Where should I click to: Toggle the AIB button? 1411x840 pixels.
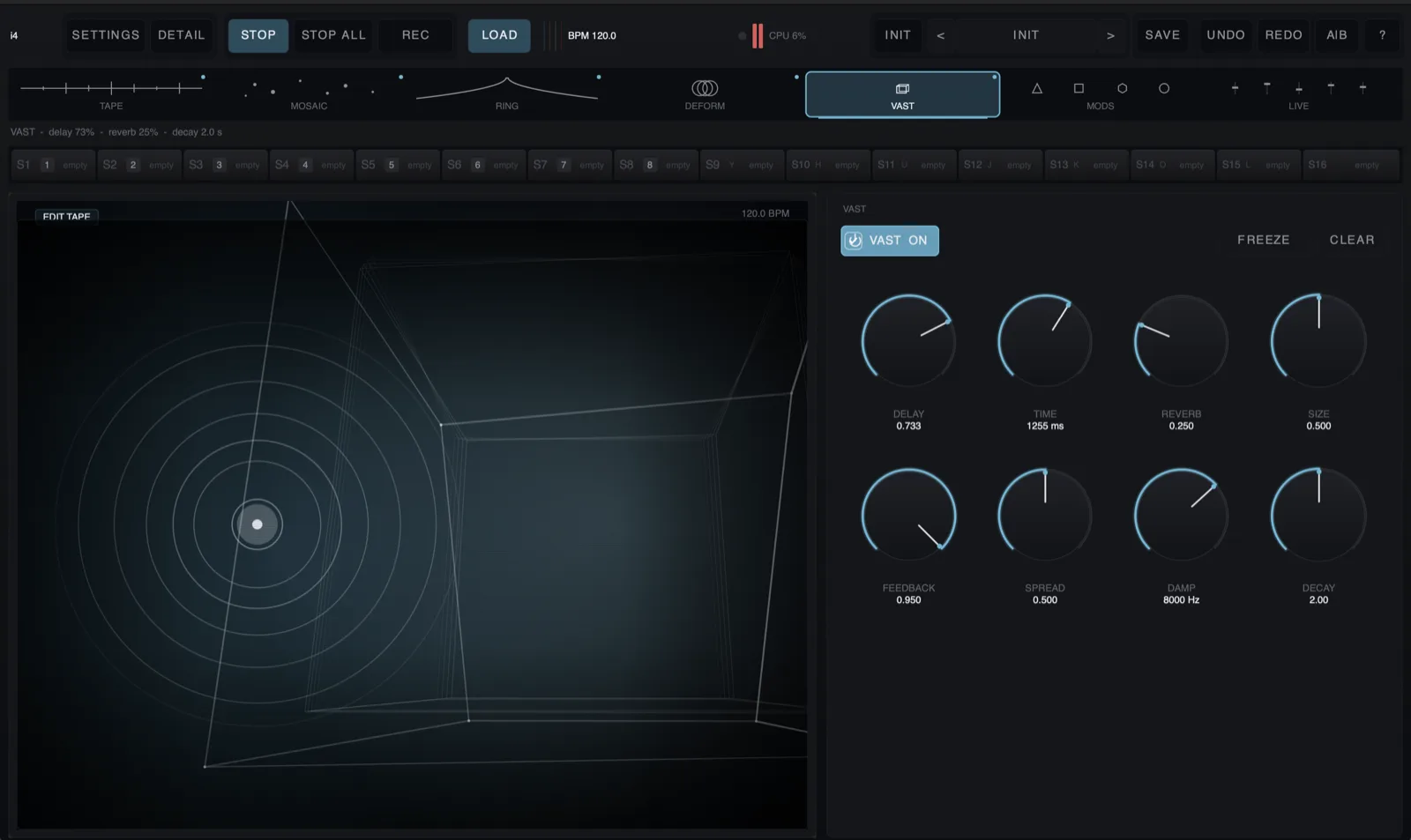tap(1337, 35)
